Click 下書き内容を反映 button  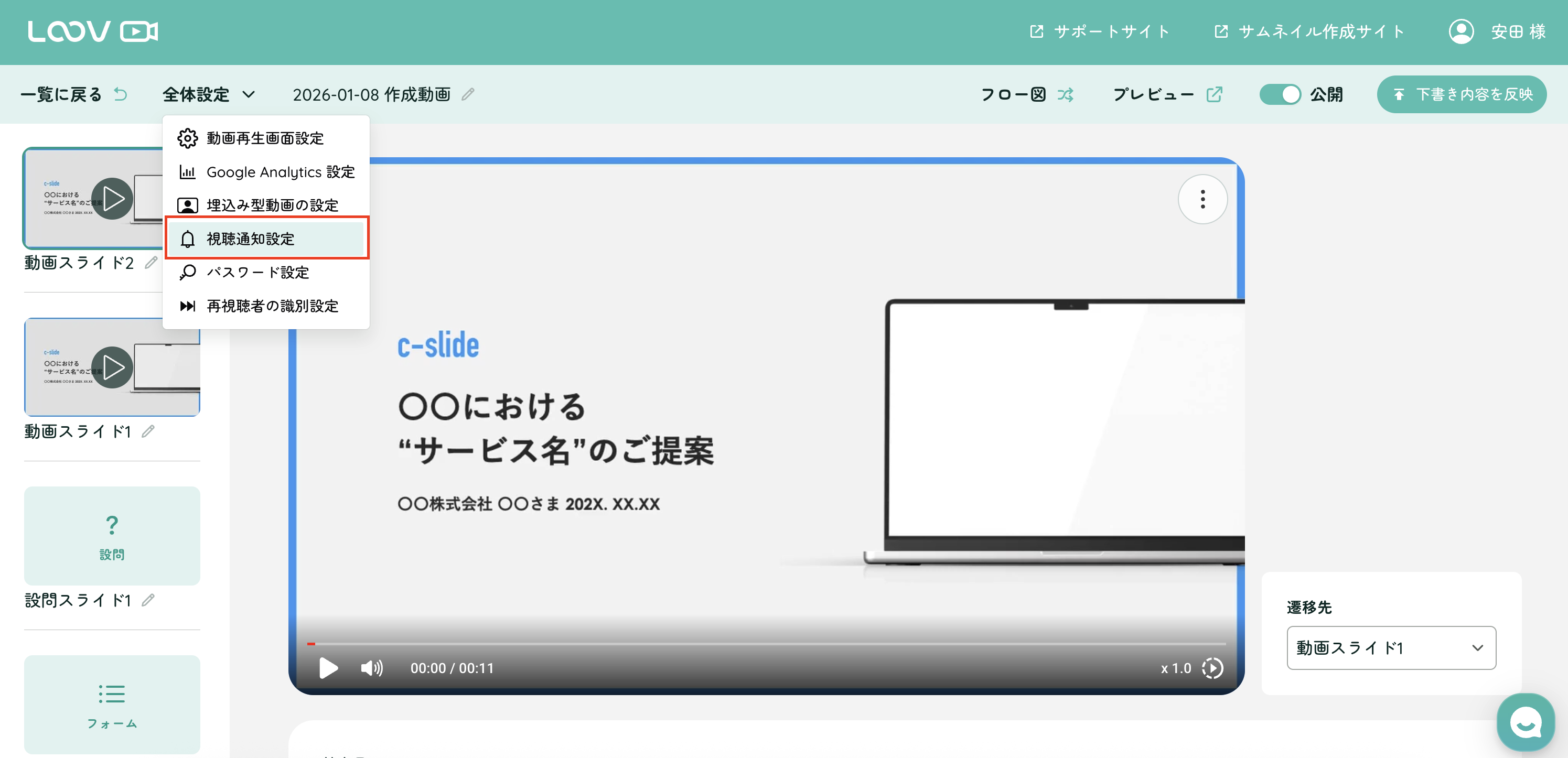tap(1461, 94)
